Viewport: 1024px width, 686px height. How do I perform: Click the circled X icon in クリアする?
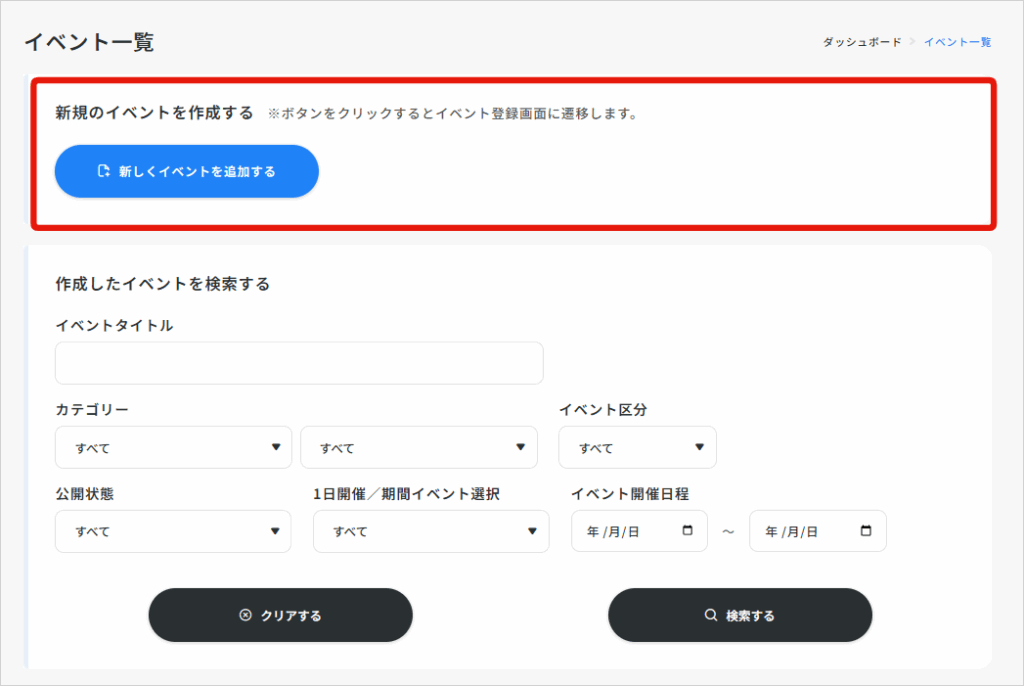pos(245,615)
